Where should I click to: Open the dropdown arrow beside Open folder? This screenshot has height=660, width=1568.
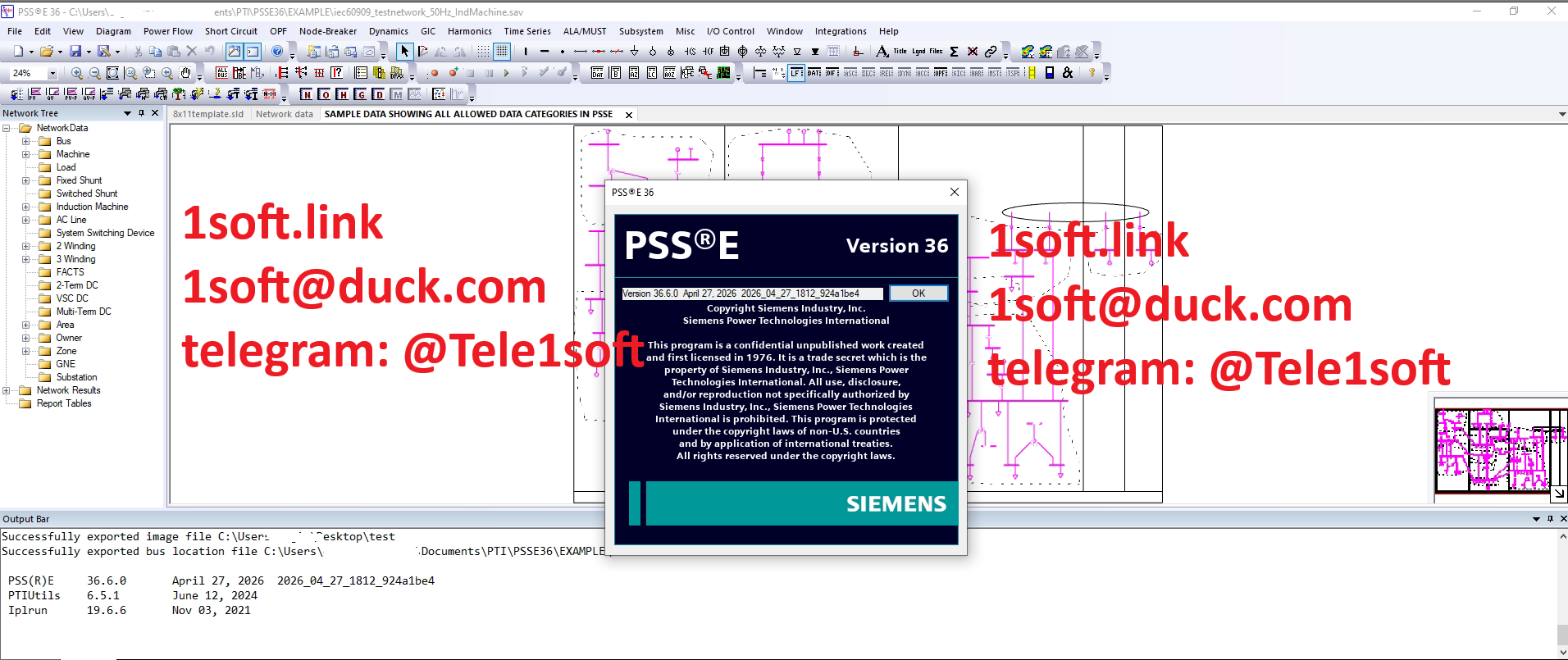(x=60, y=52)
